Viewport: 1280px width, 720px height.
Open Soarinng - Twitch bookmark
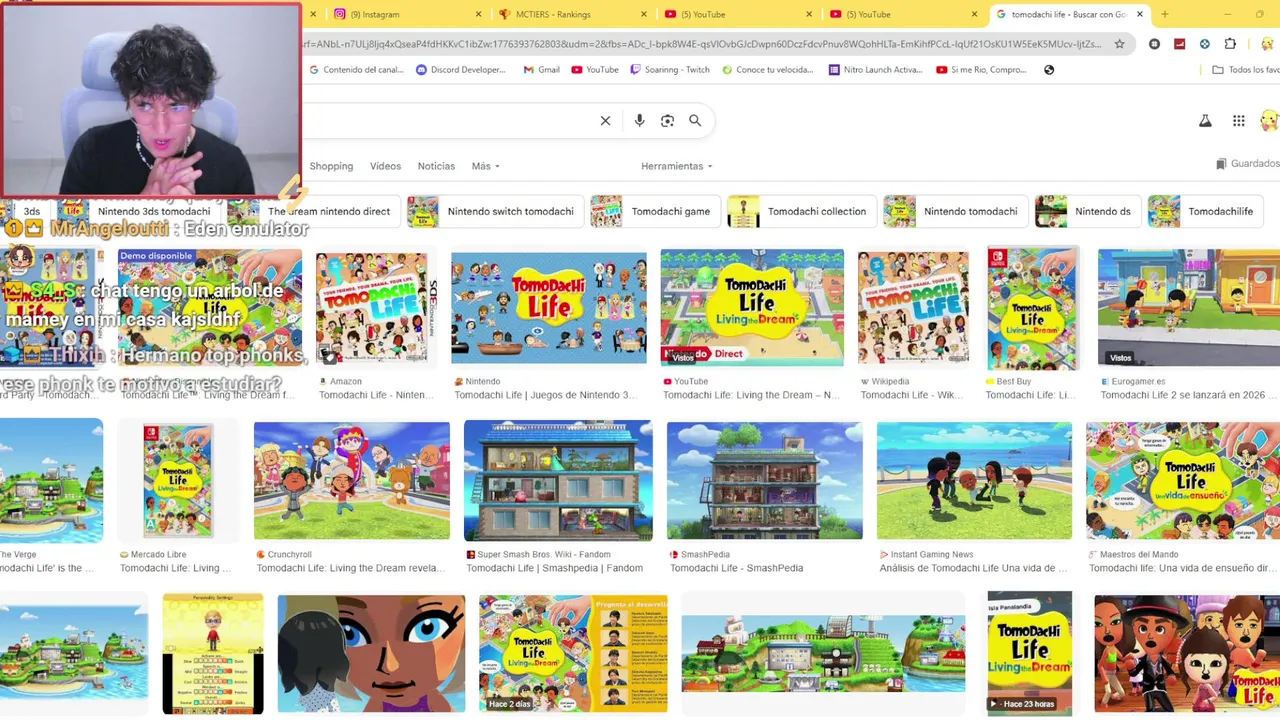pyautogui.click(x=670, y=70)
